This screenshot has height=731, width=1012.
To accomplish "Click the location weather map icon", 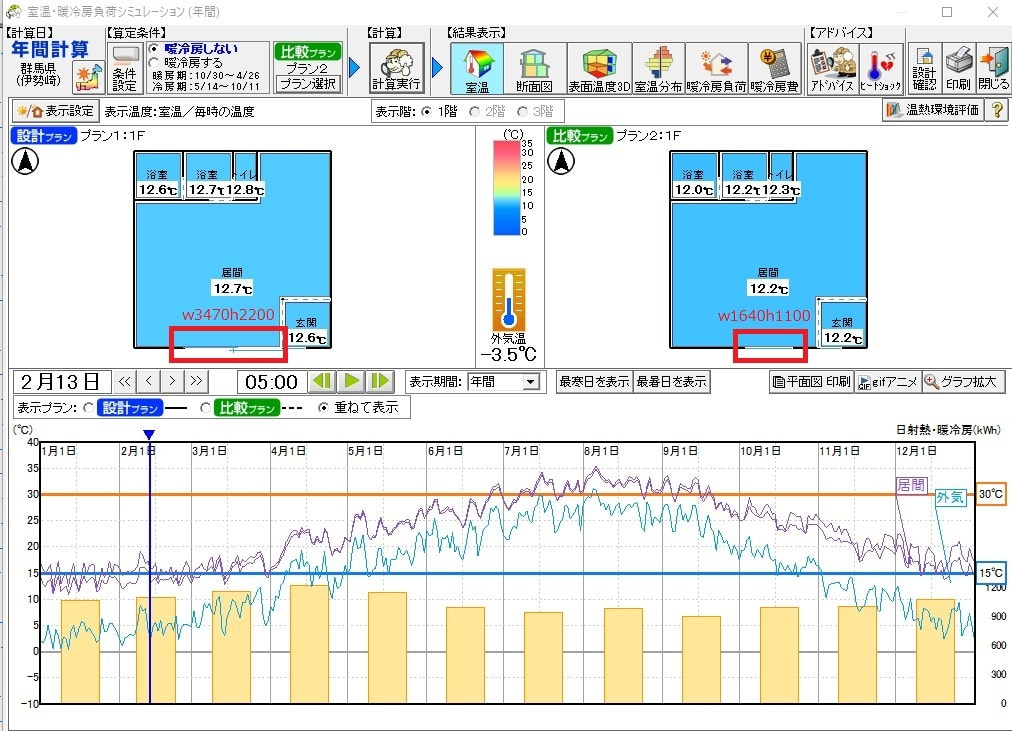I will (x=89, y=77).
